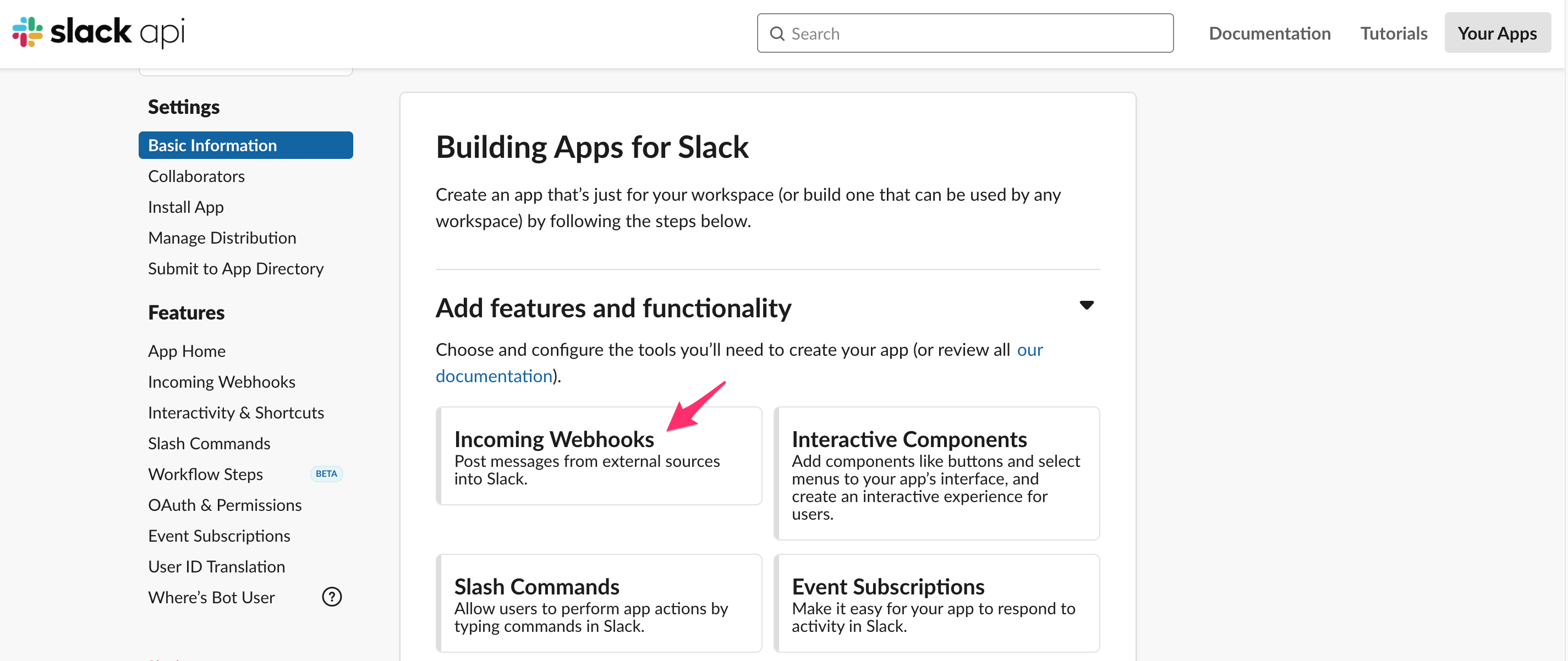Follow the our documentation link
The height and width of the screenshot is (661, 1568).
494,376
